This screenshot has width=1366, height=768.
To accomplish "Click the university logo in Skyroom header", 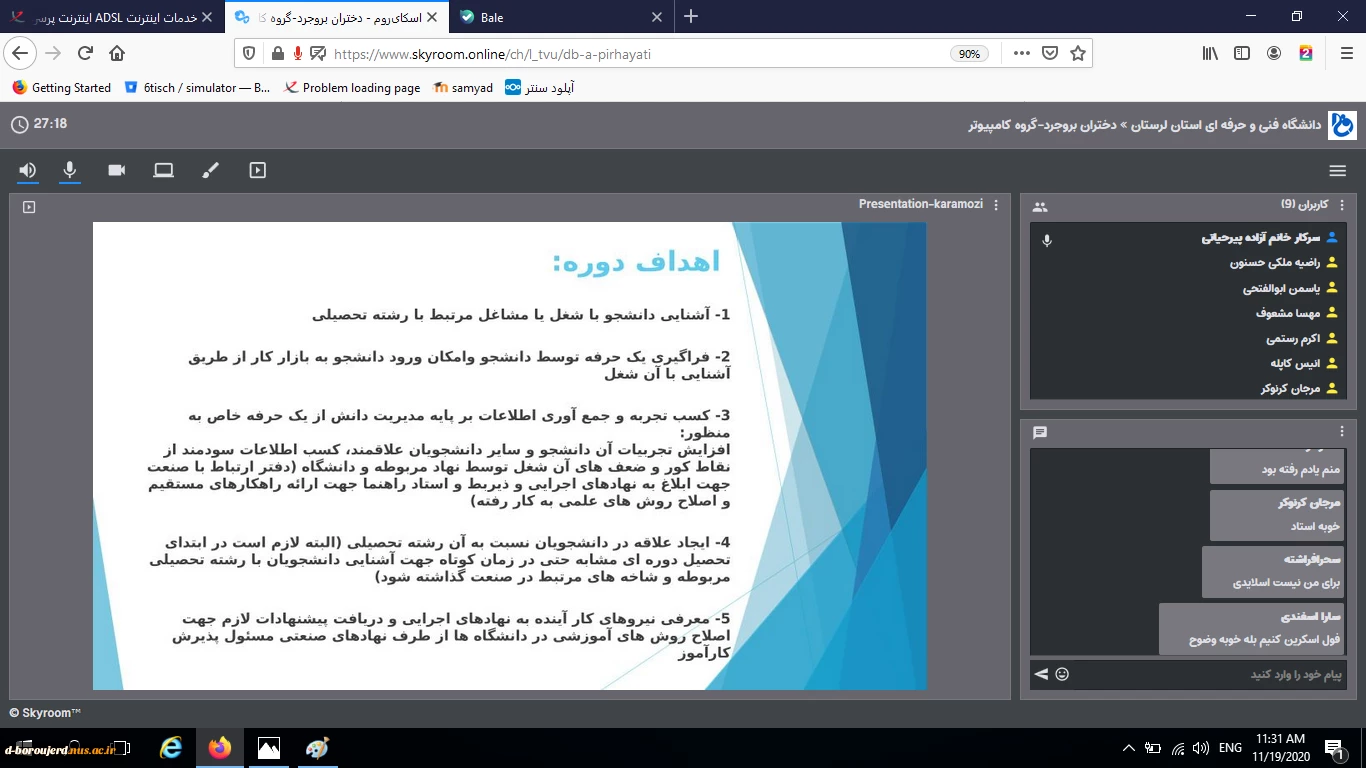I will (x=1341, y=125).
